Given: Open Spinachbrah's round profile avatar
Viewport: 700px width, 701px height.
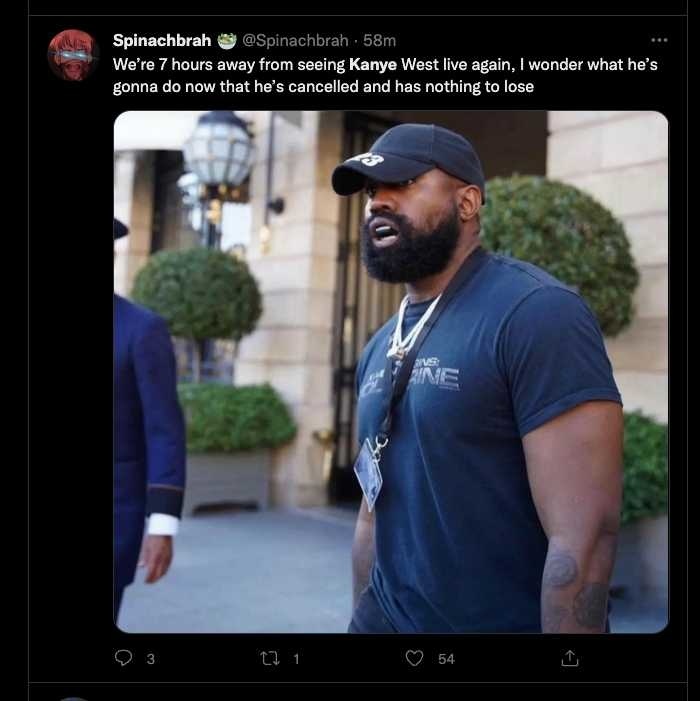Looking at the screenshot, I should coord(73,55).
